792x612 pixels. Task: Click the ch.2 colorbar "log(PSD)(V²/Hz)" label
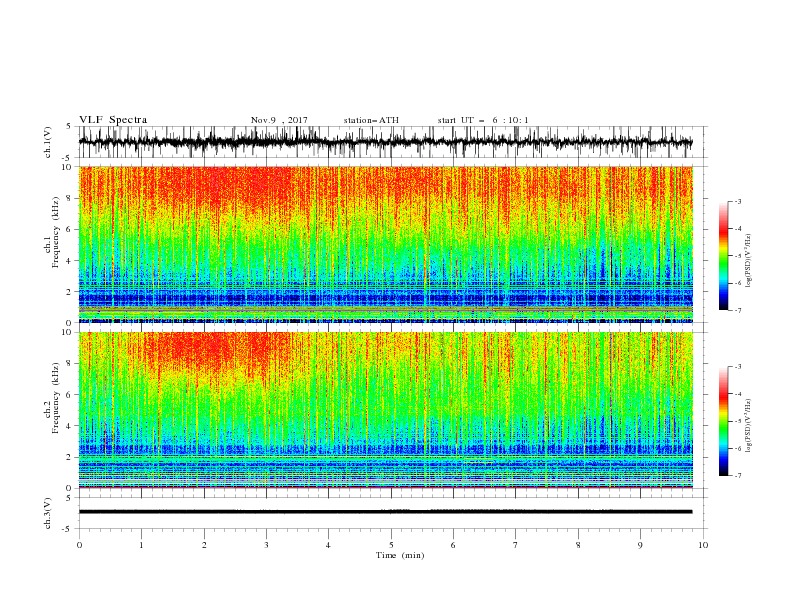point(749,425)
